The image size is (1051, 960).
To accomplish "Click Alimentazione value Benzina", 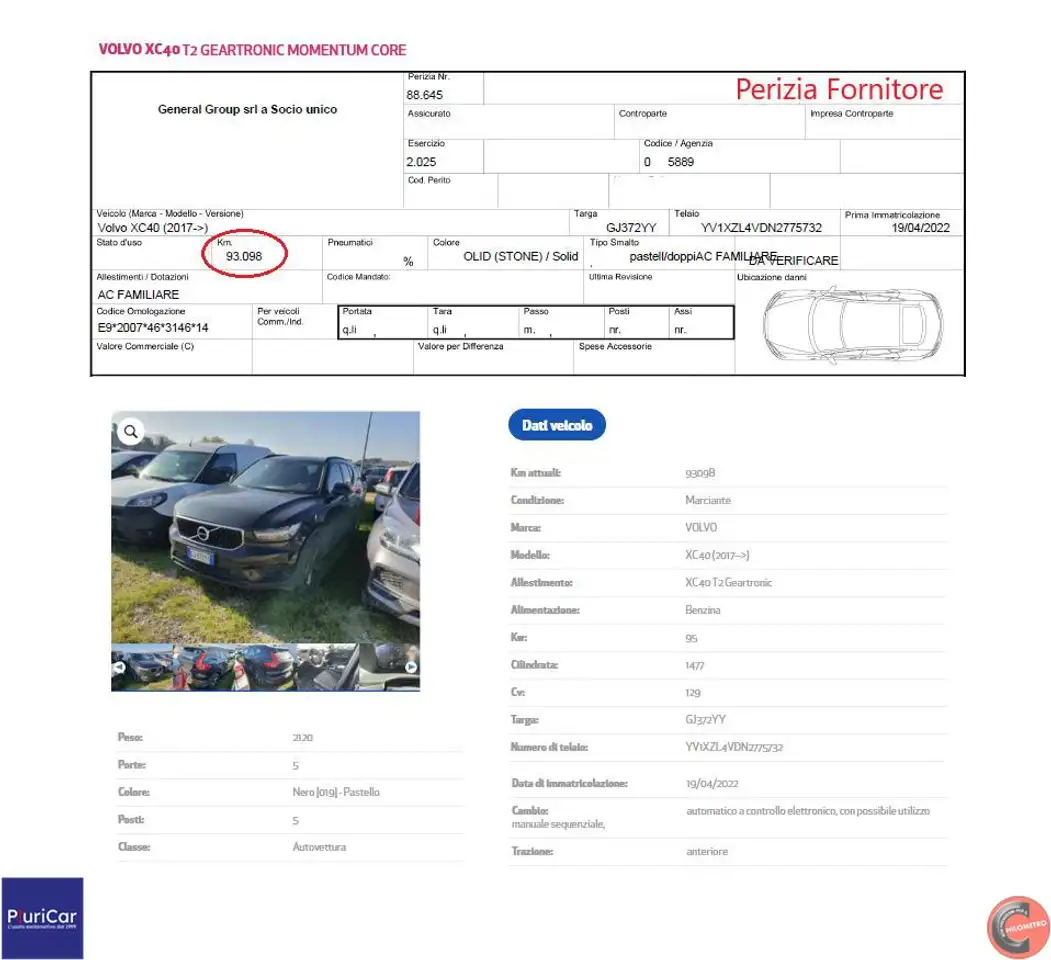I will (702, 610).
